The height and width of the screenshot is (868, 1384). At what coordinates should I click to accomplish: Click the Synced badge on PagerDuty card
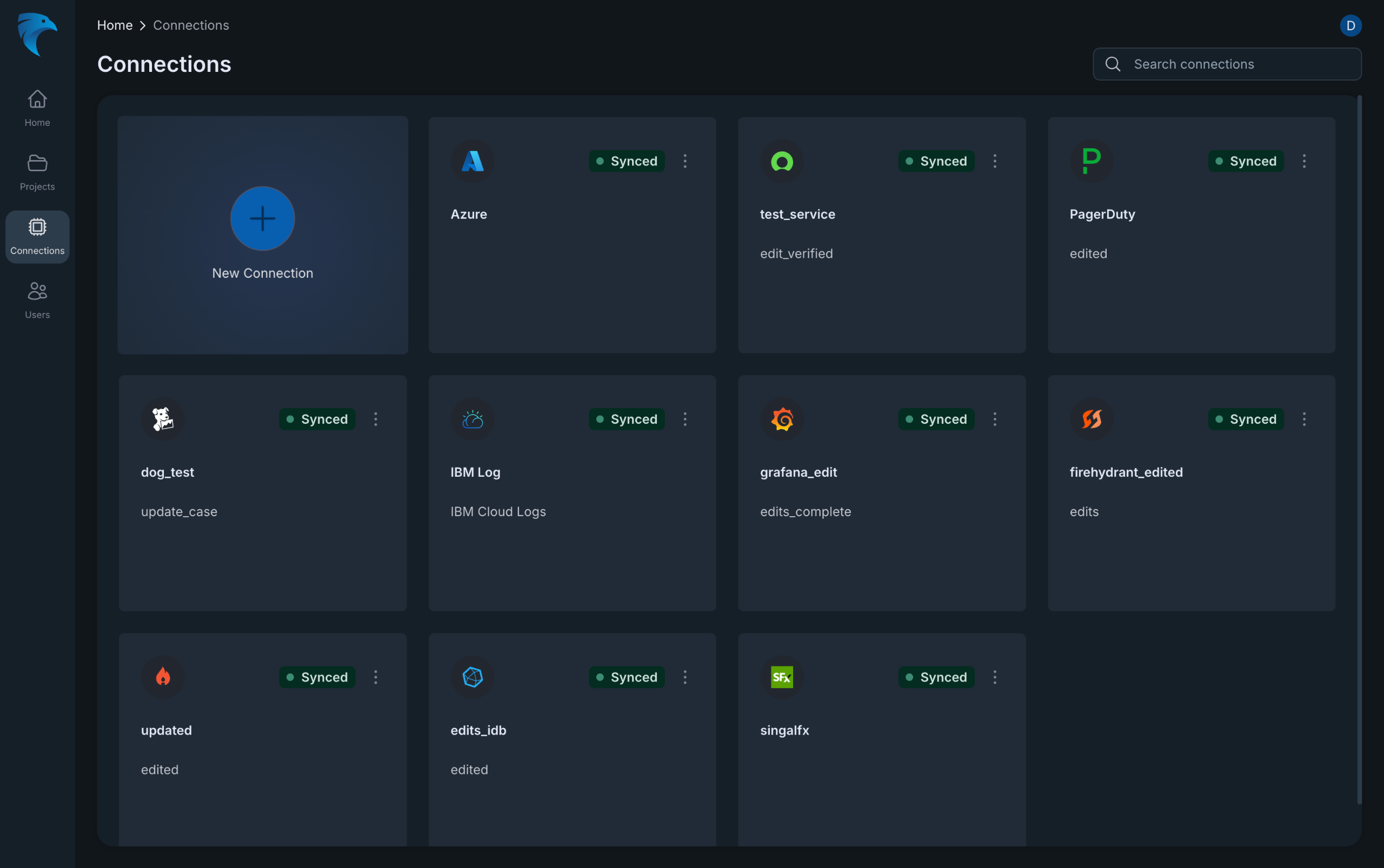point(1245,161)
